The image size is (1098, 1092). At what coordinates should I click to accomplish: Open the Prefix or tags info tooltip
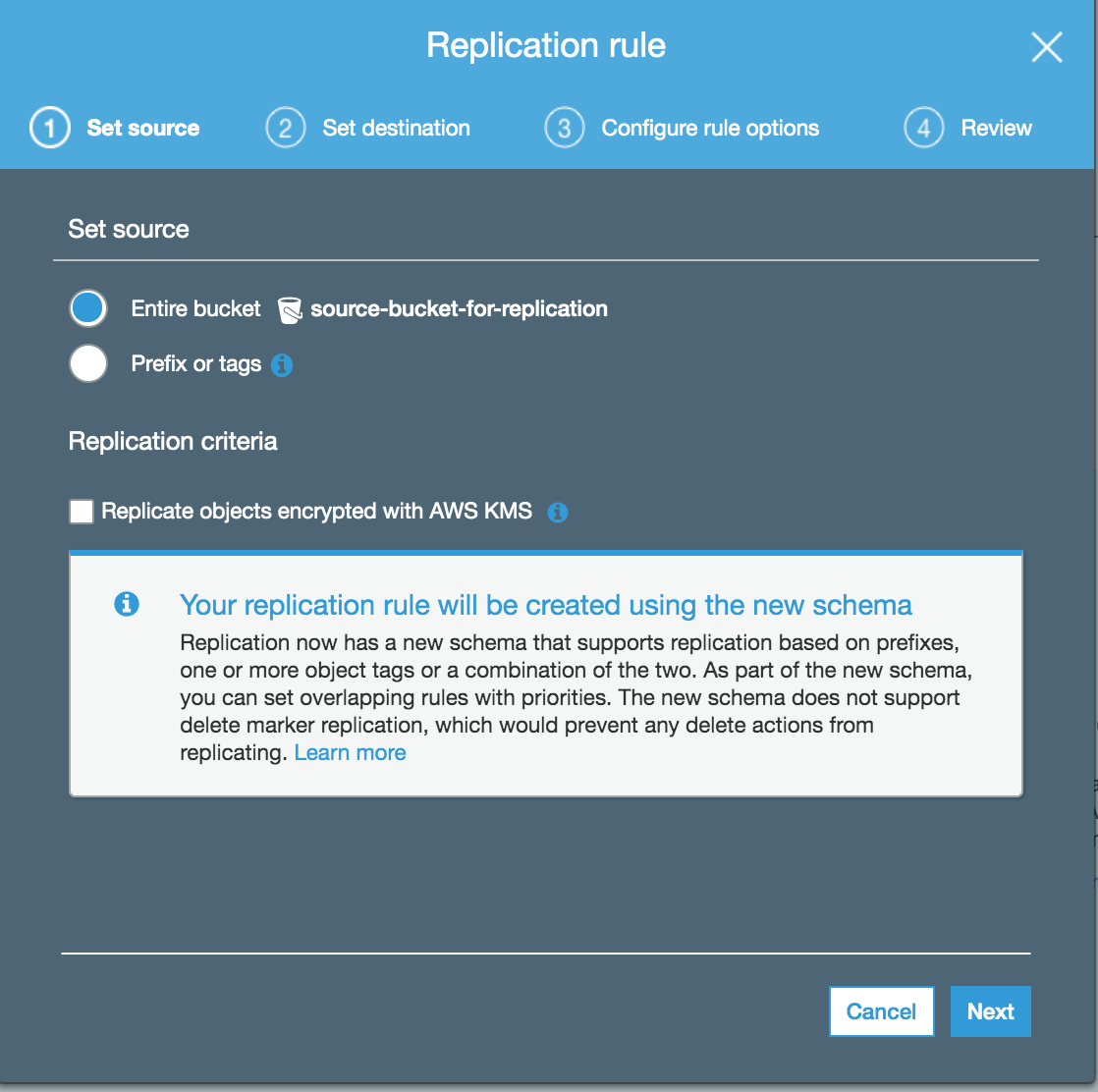(x=283, y=364)
